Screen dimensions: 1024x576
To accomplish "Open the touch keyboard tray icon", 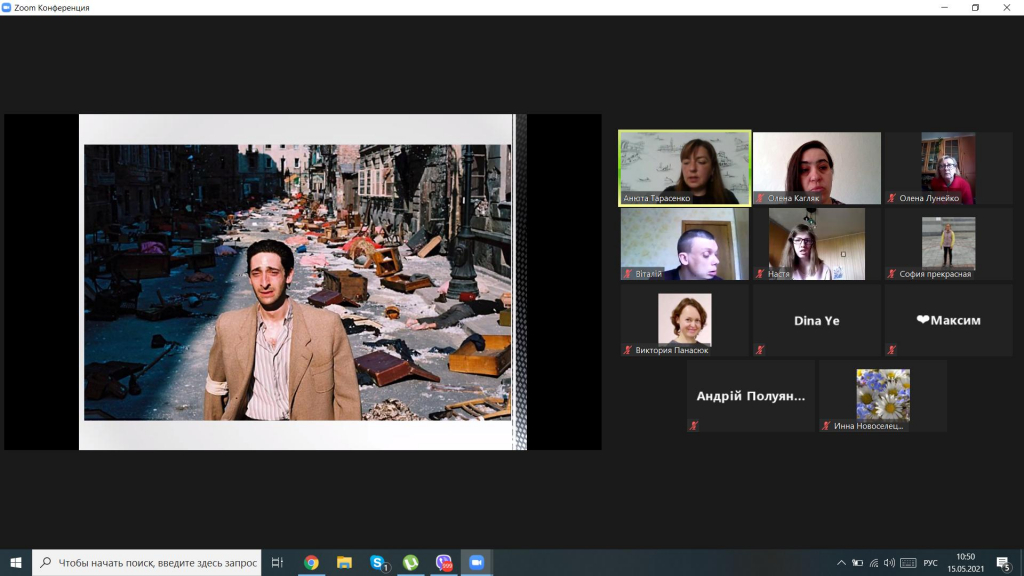I will coord(908,563).
